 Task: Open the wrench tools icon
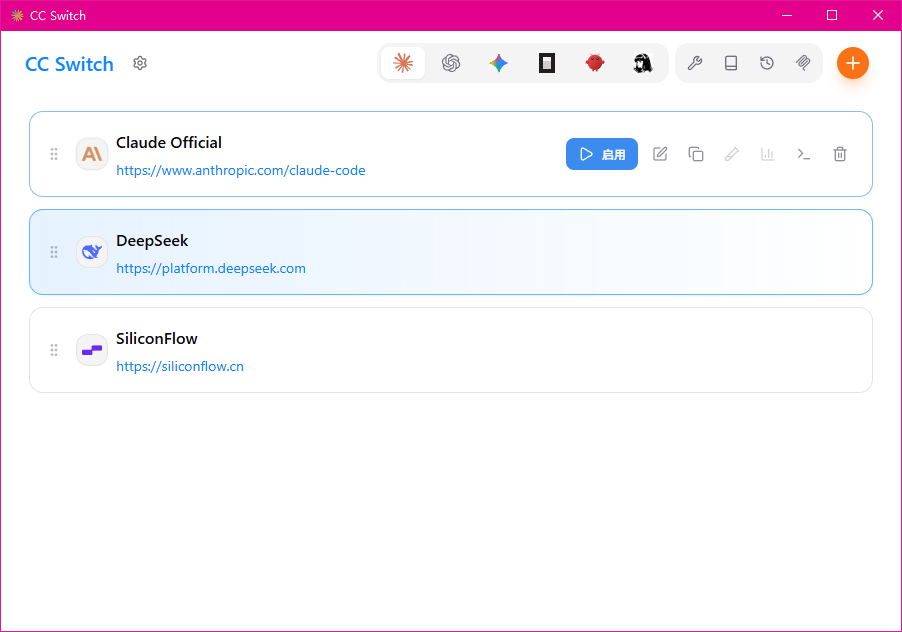tap(695, 63)
